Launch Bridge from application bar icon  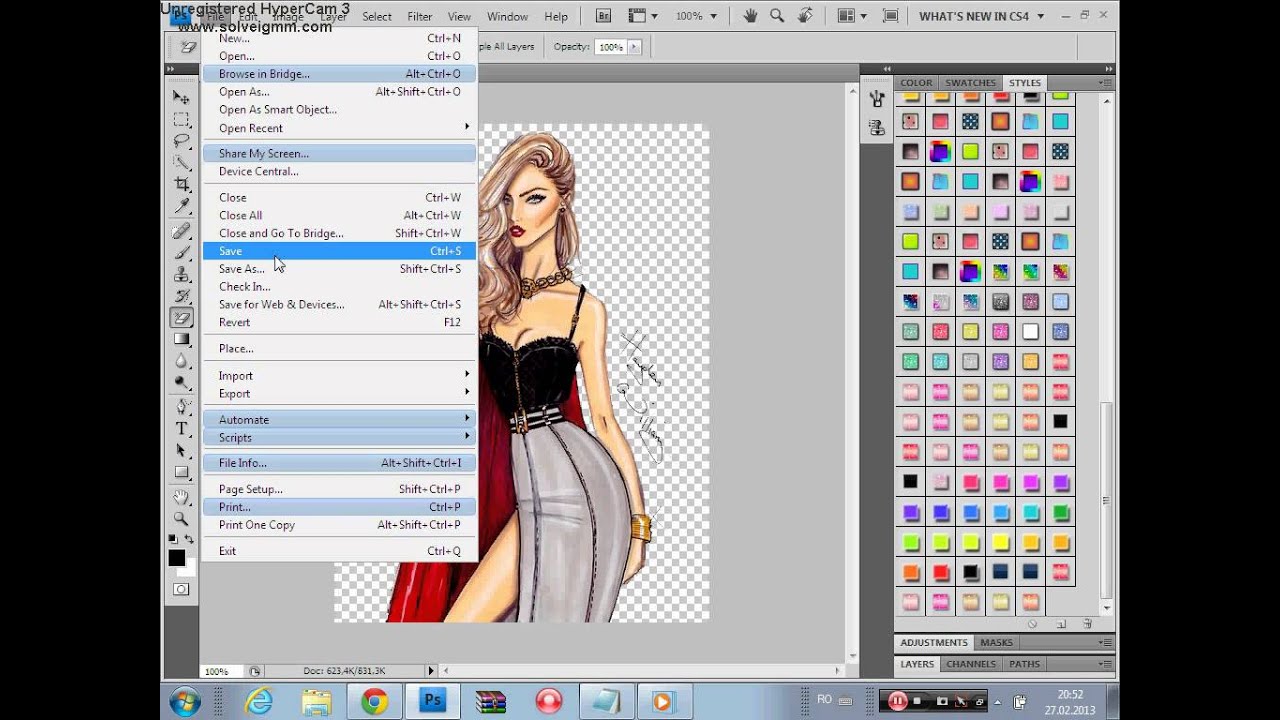coord(603,16)
